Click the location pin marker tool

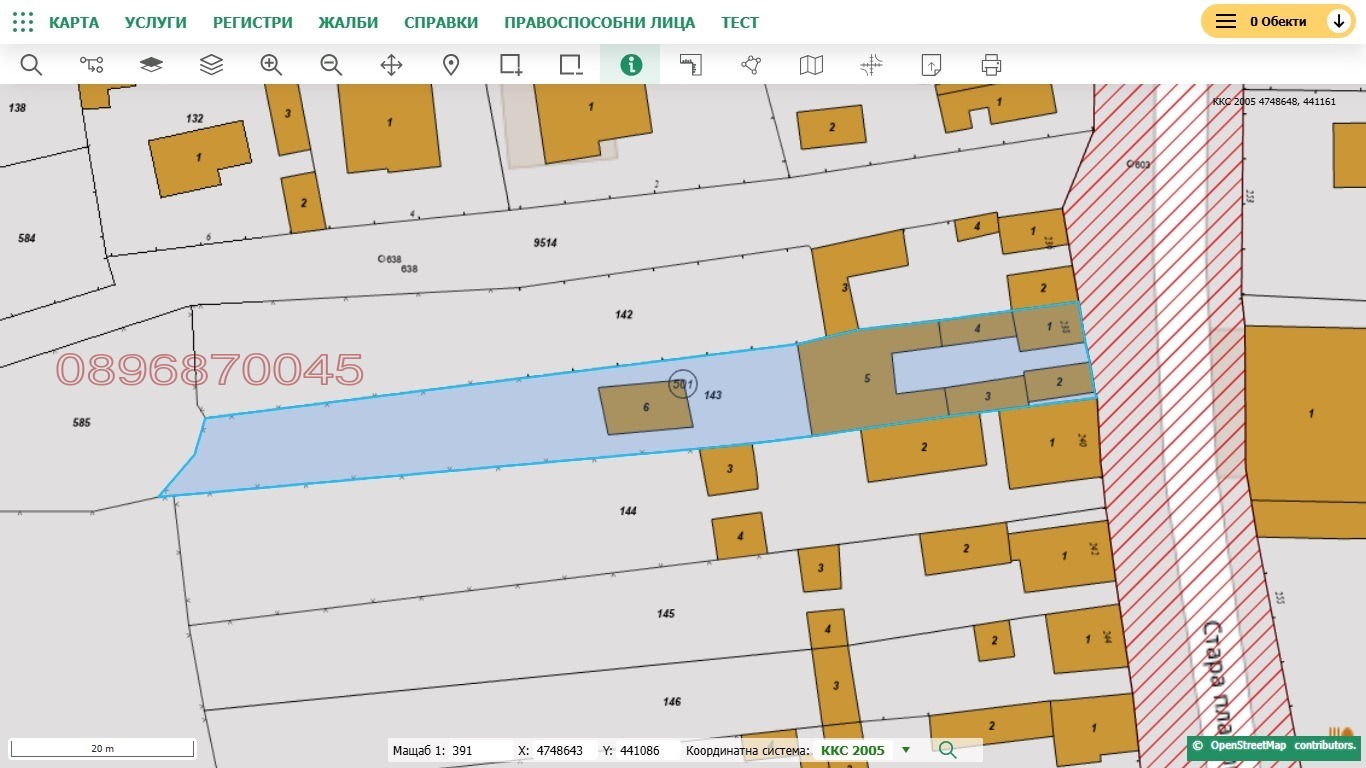pos(451,65)
